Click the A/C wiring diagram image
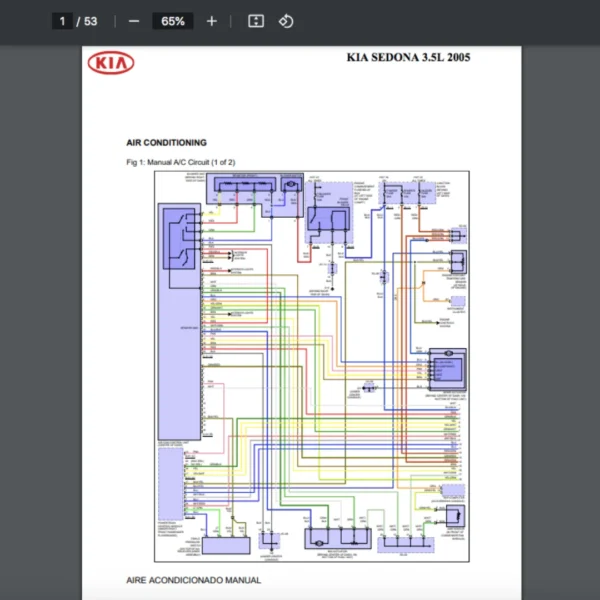The image size is (600, 600). (312, 365)
